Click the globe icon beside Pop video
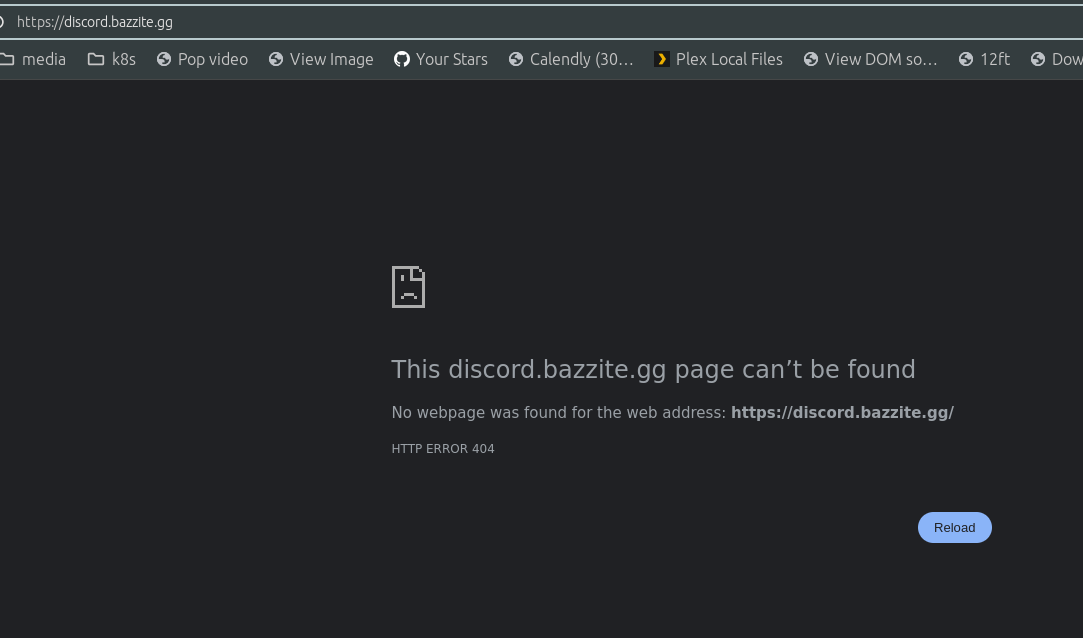The image size is (1083, 638). (164, 59)
